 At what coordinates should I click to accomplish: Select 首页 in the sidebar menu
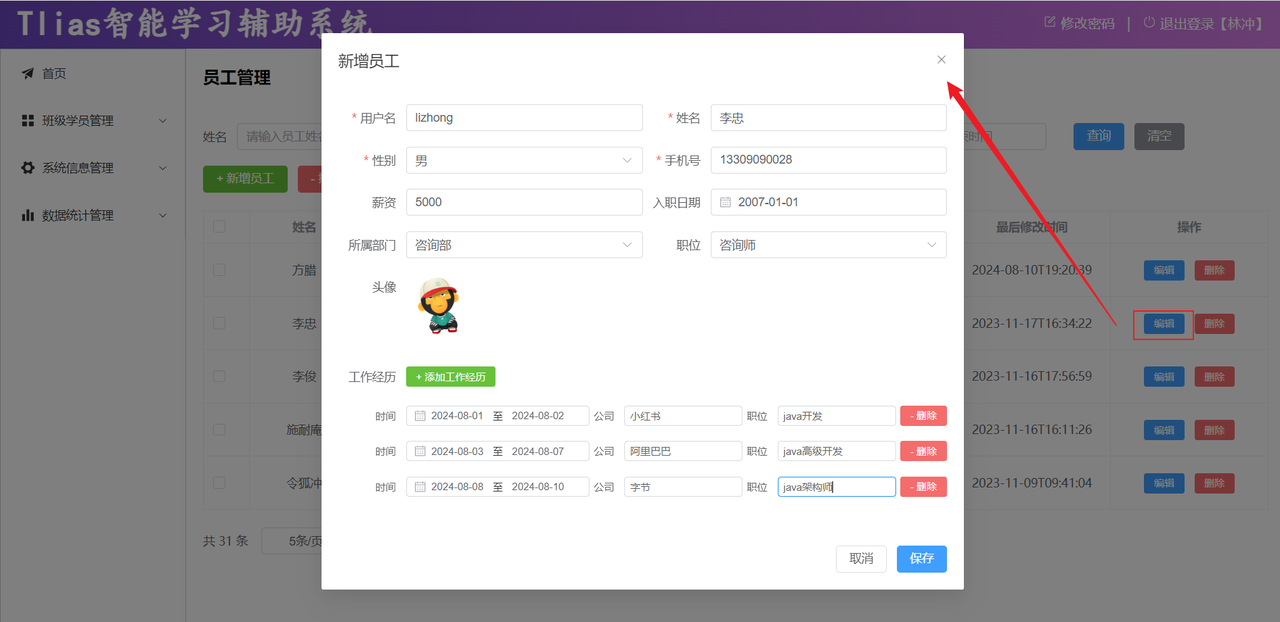pos(54,72)
